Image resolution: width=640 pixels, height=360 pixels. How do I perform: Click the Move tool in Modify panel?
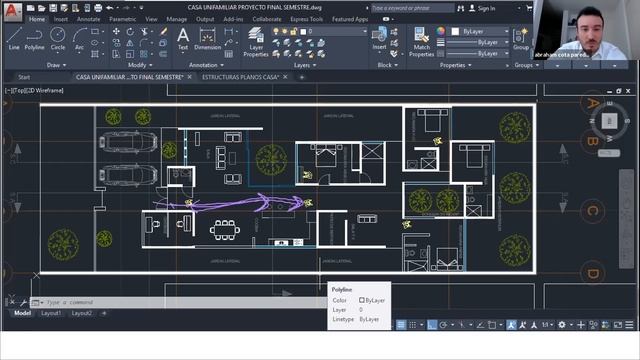coord(116,32)
